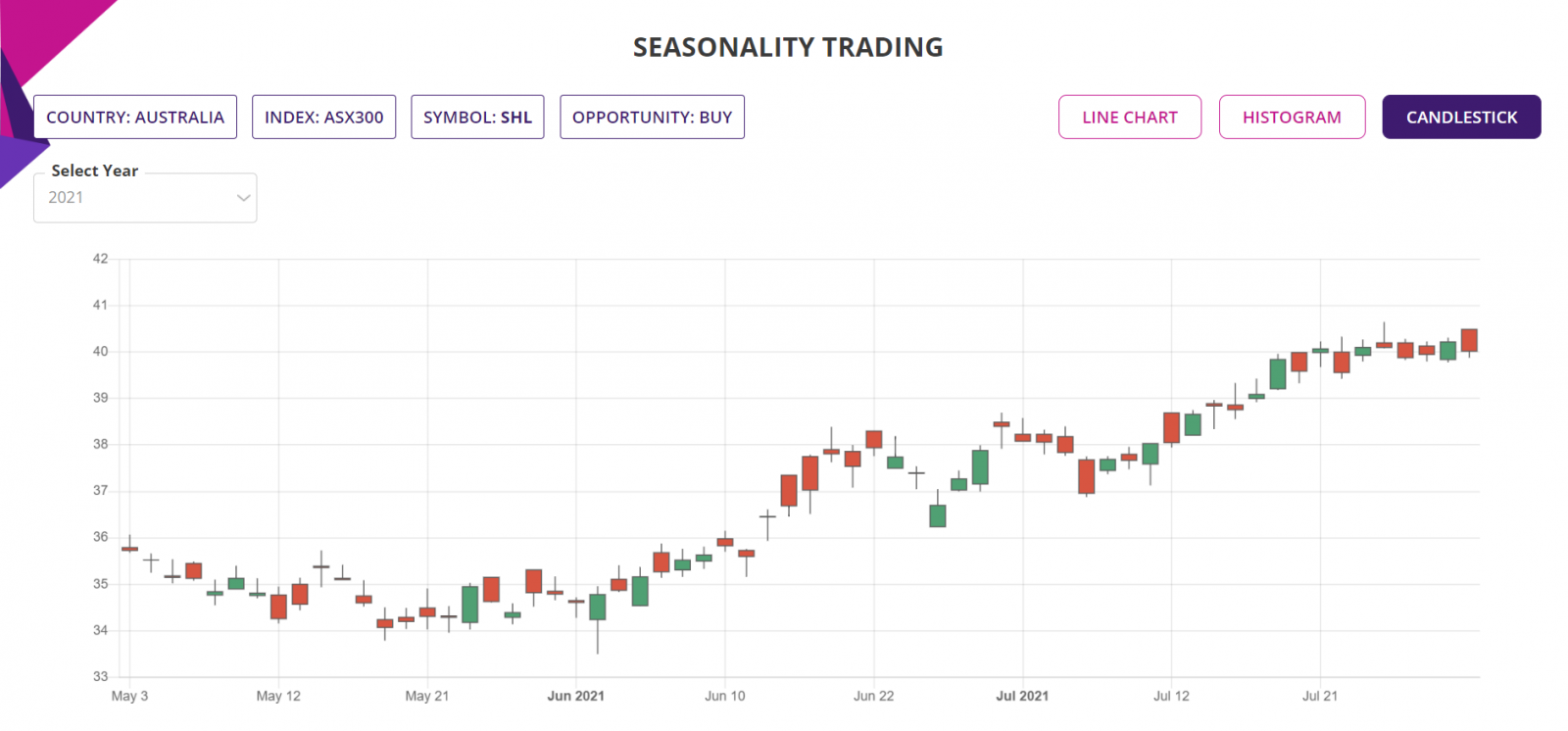Screen dimensions: 1568x731
Task: Click the Jul 2021 x-axis label
Action: (1022, 696)
